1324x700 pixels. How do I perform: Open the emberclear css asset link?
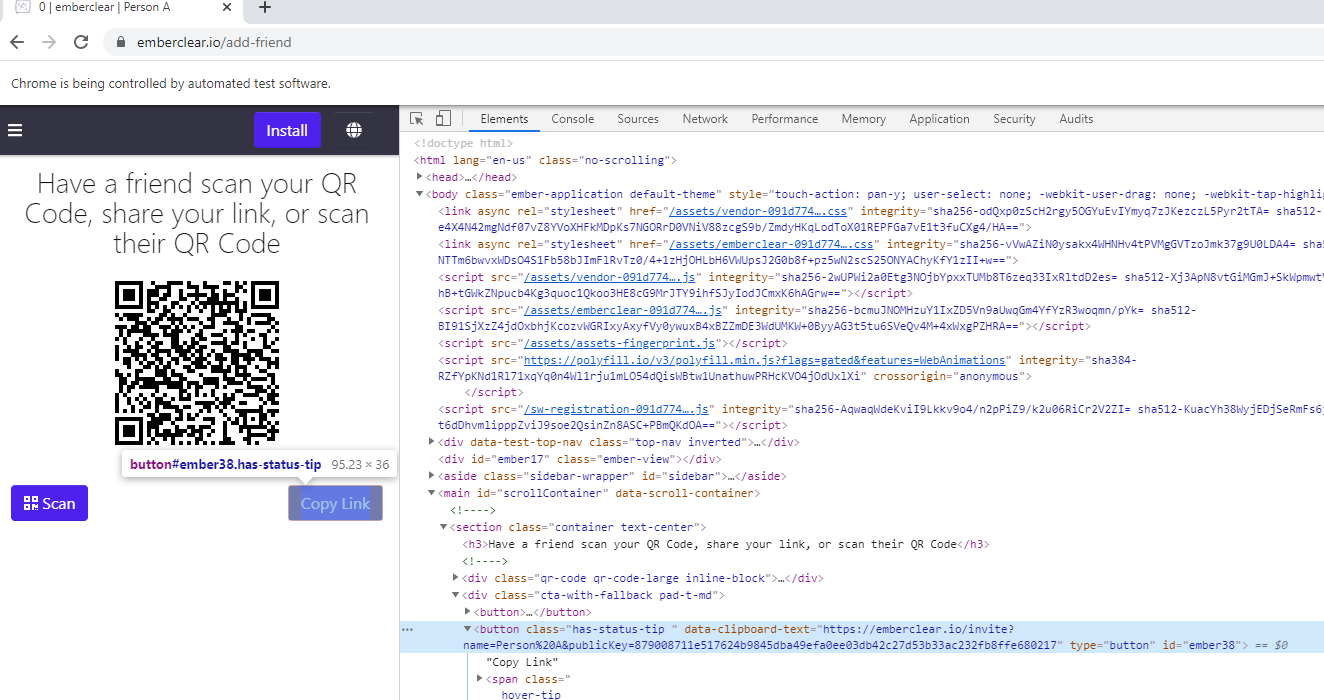(x=772, y=244)
